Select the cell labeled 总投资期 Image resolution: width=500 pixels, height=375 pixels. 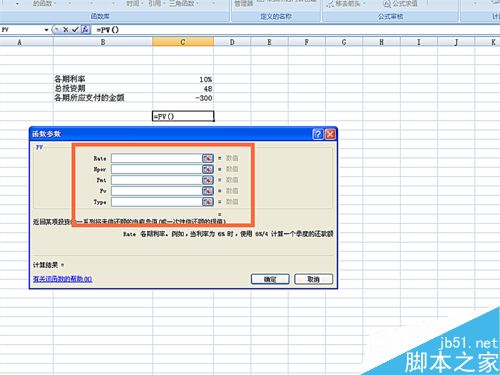(x=103, y=89)
